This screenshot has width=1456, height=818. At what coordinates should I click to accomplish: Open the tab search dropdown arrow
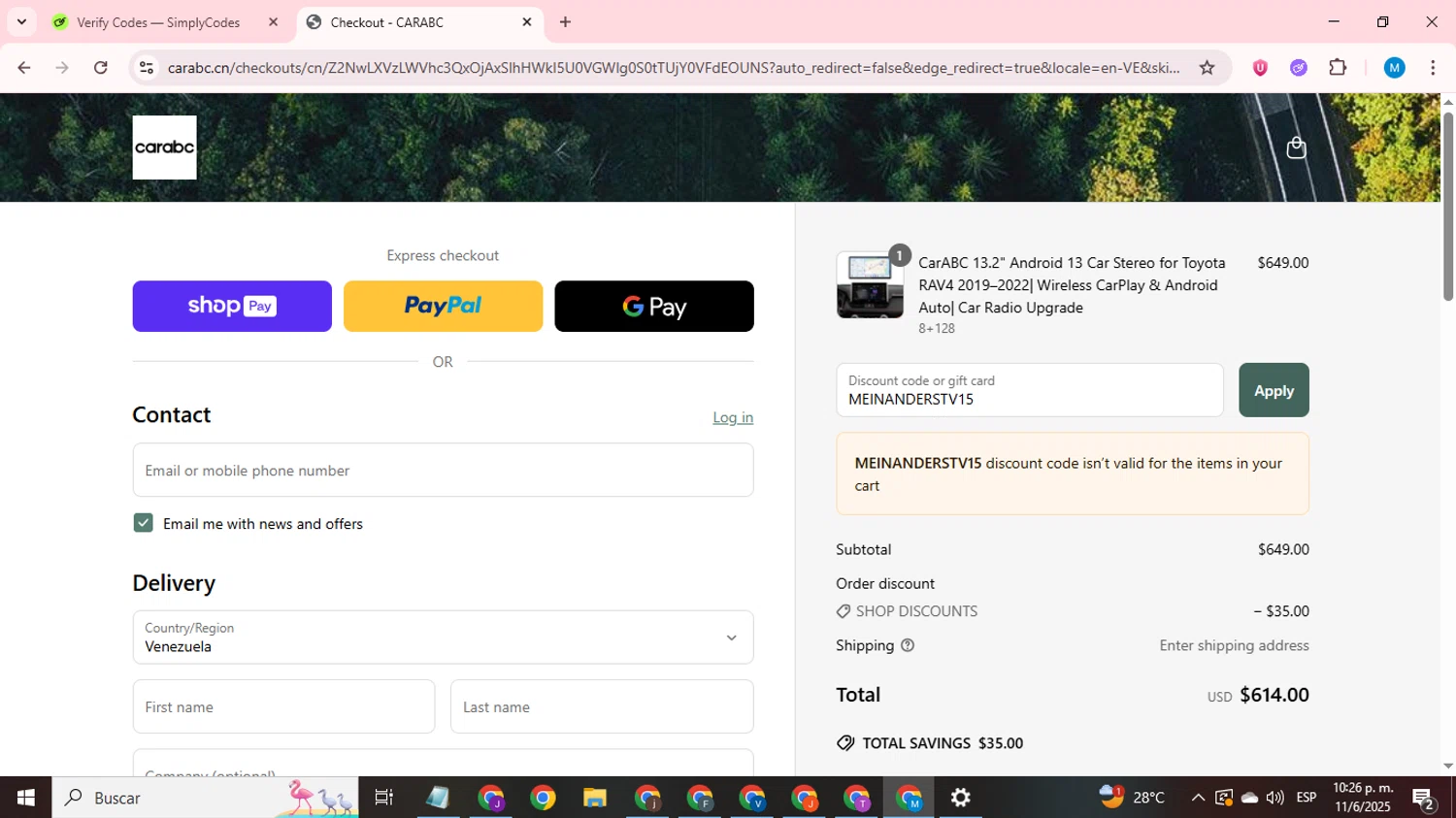21,22
